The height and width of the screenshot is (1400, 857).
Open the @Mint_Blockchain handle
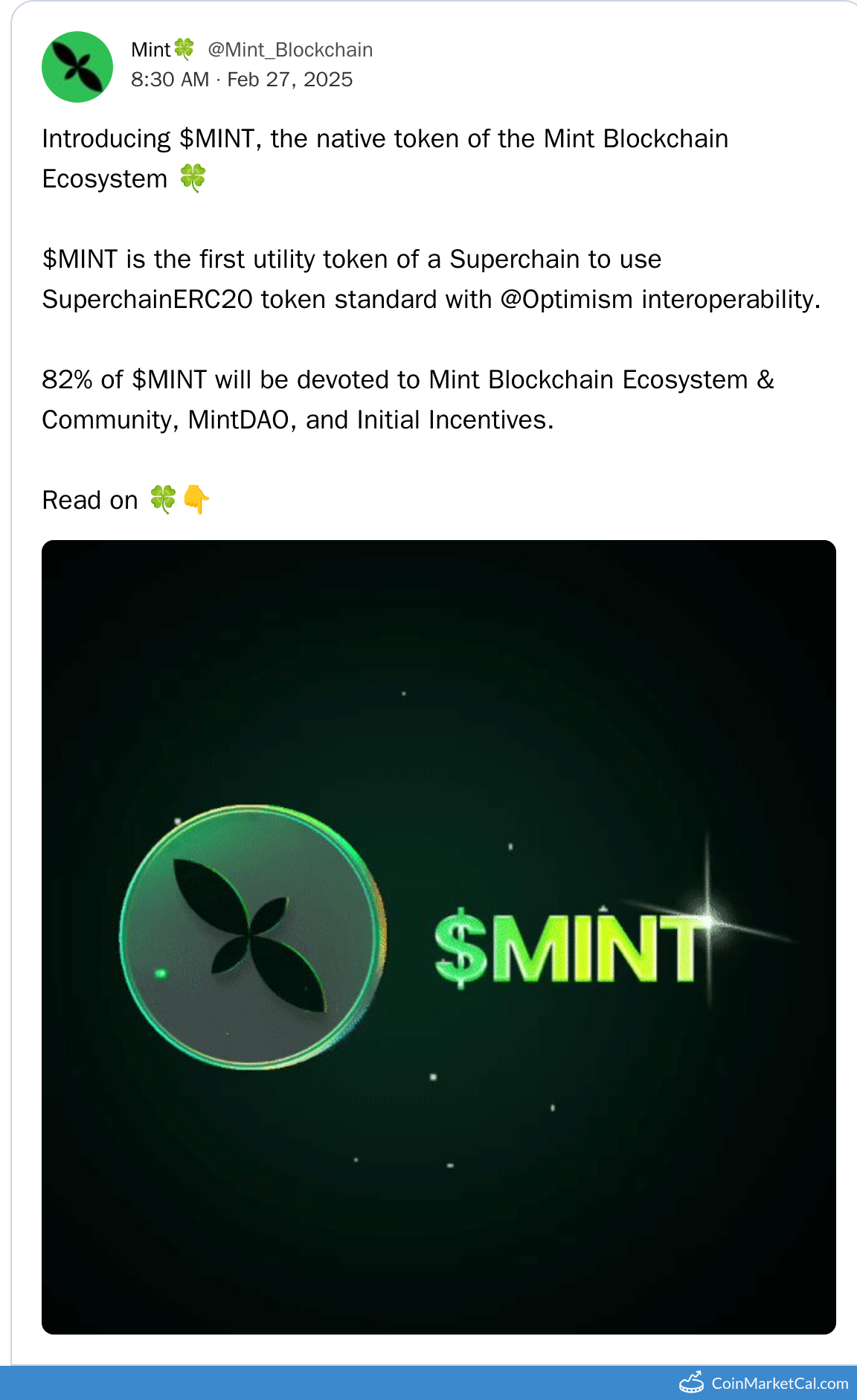point(290,50)
